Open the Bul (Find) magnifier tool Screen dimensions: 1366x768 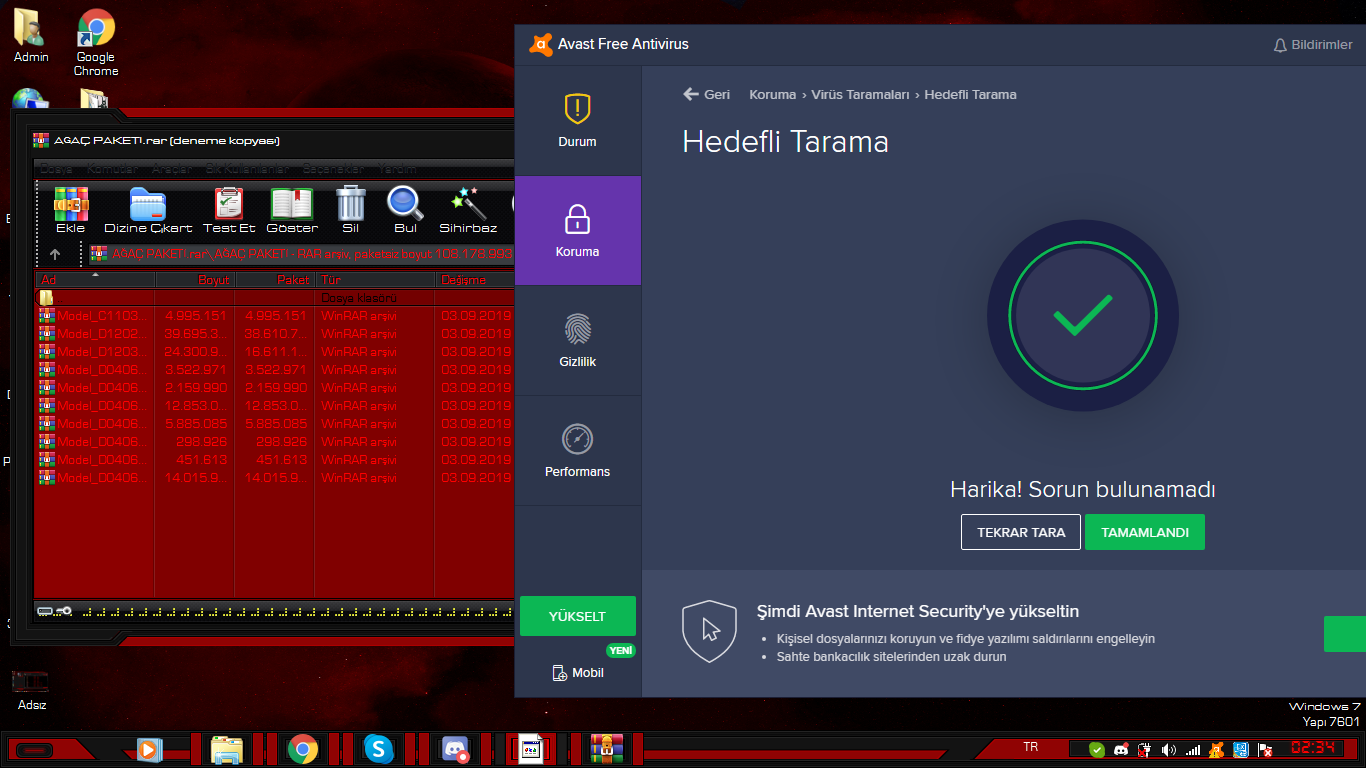(405, 209)
